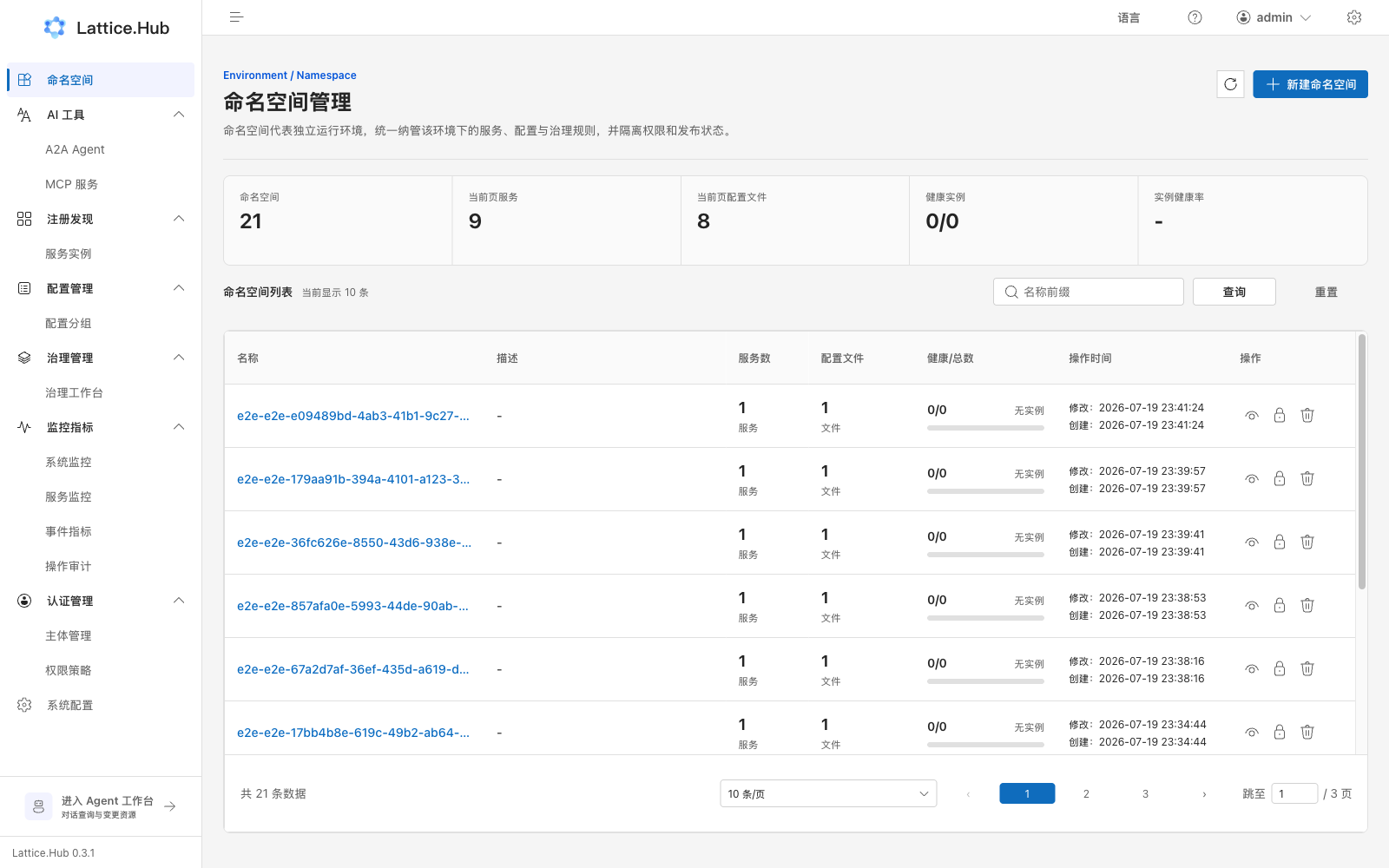
Task: Click the lock icon for e2e-e2e-179aa91b row
Action: tap(1280, 478)
